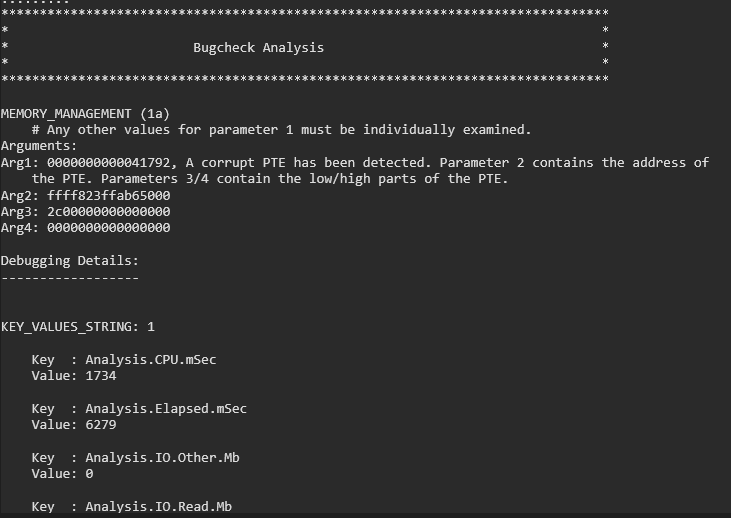Click the MEMORY_MANAGEMENT (1a) line
The image size is (731, 518).
85,113
